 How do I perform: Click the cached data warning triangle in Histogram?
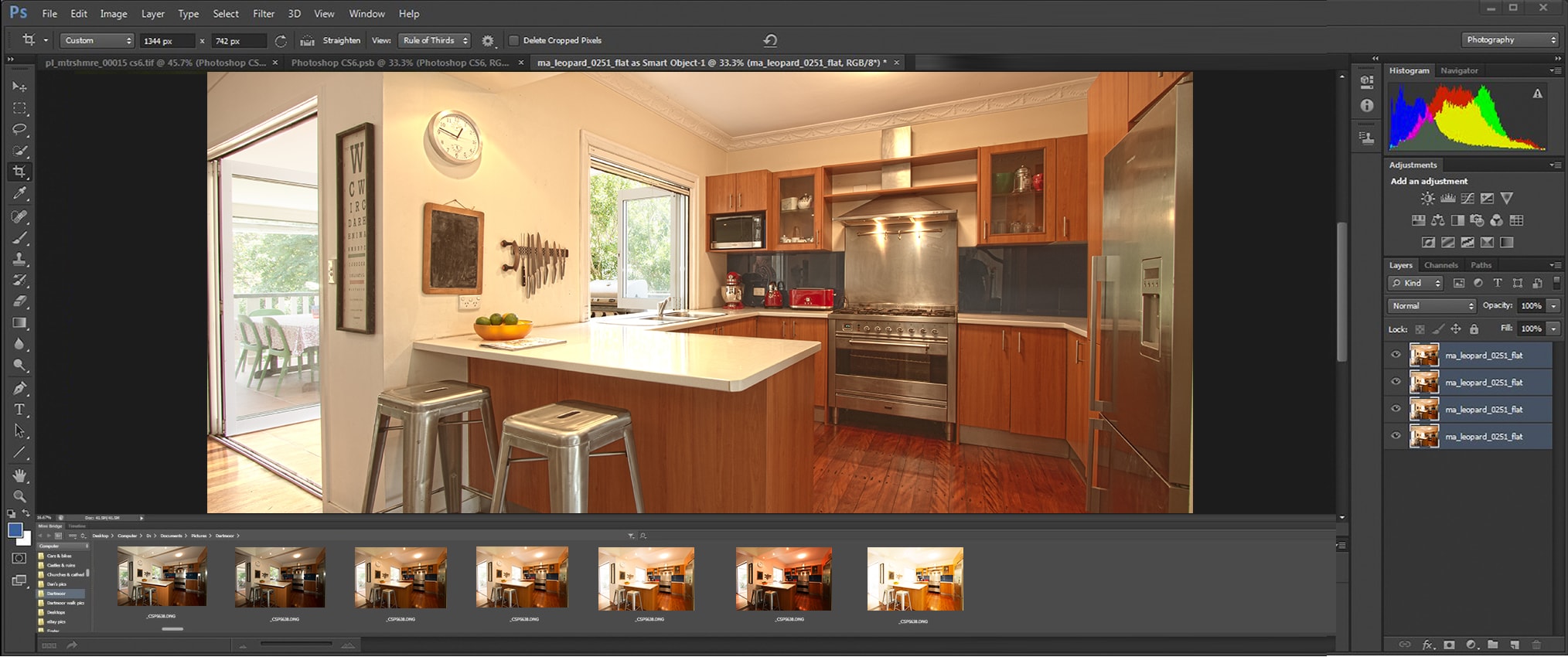pos(1538,94)
